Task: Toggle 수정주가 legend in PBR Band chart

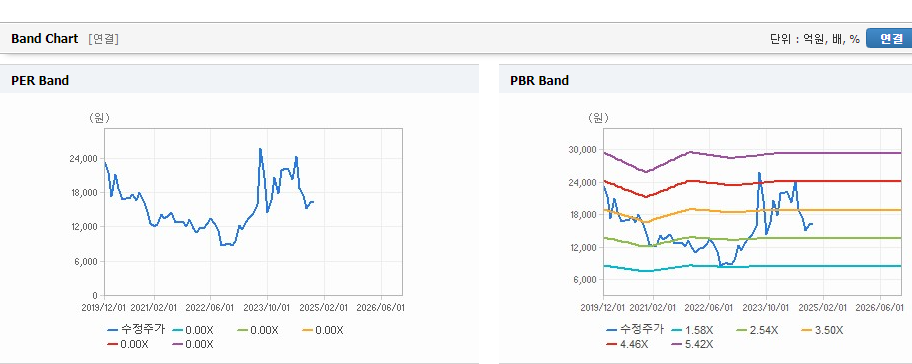Action: tap(635, 330)
